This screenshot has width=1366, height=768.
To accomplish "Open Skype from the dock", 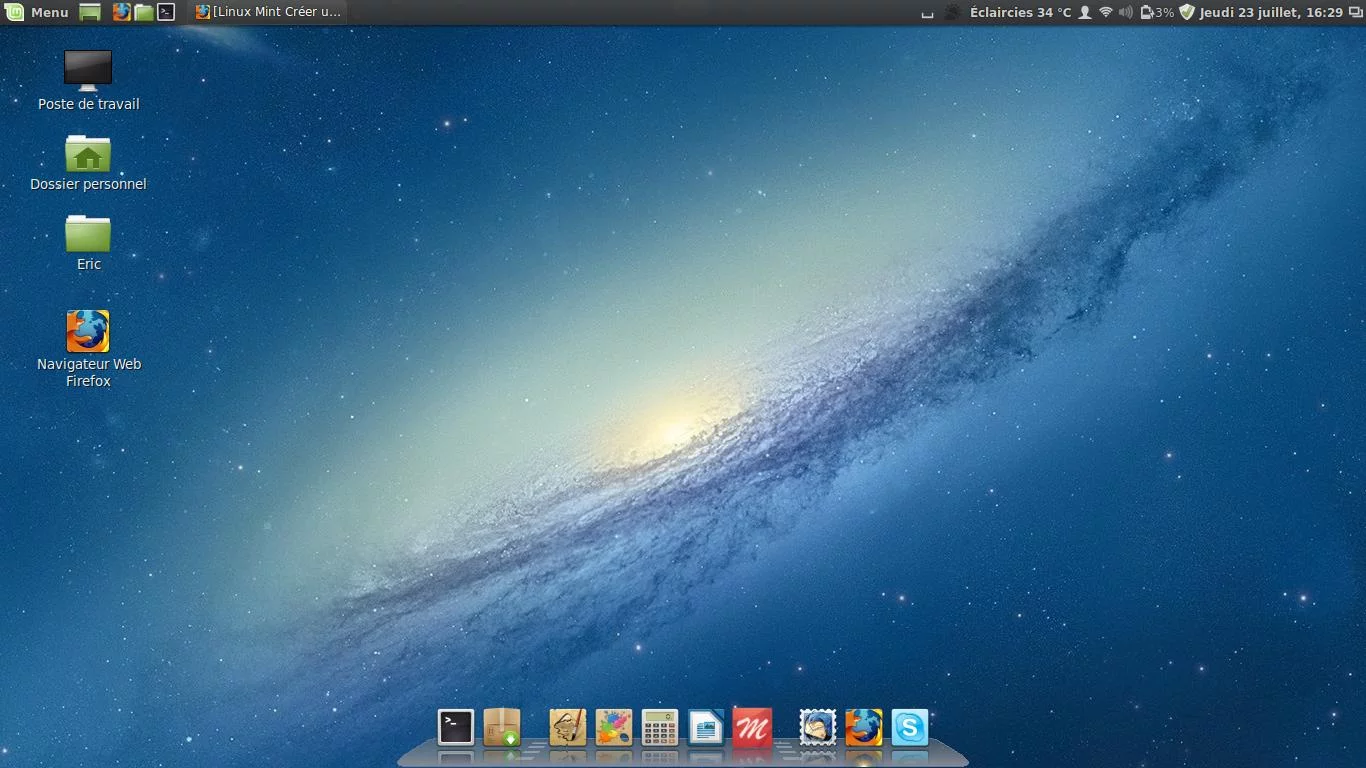I will (910, 727).
